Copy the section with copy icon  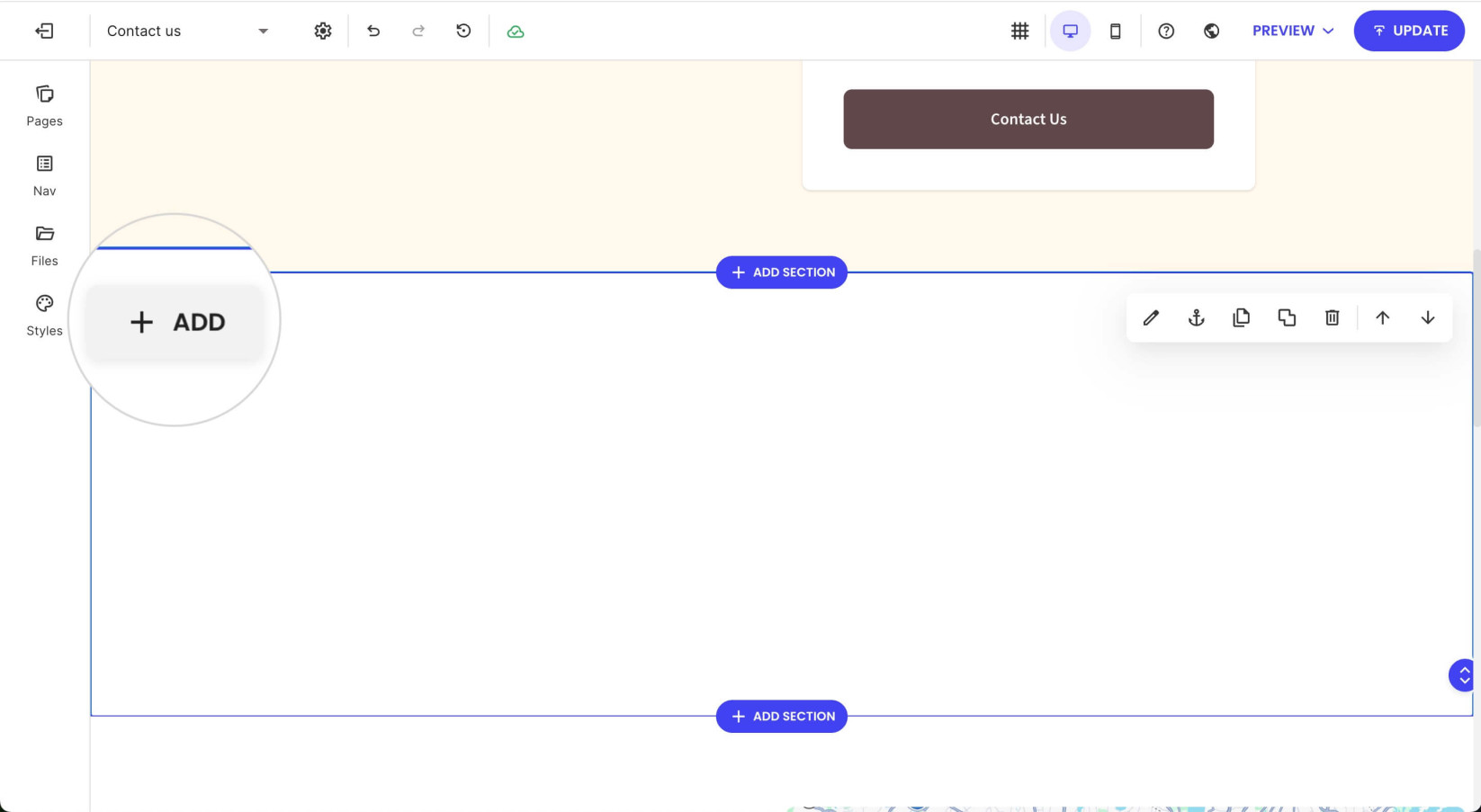click(x=1242, y=317)
